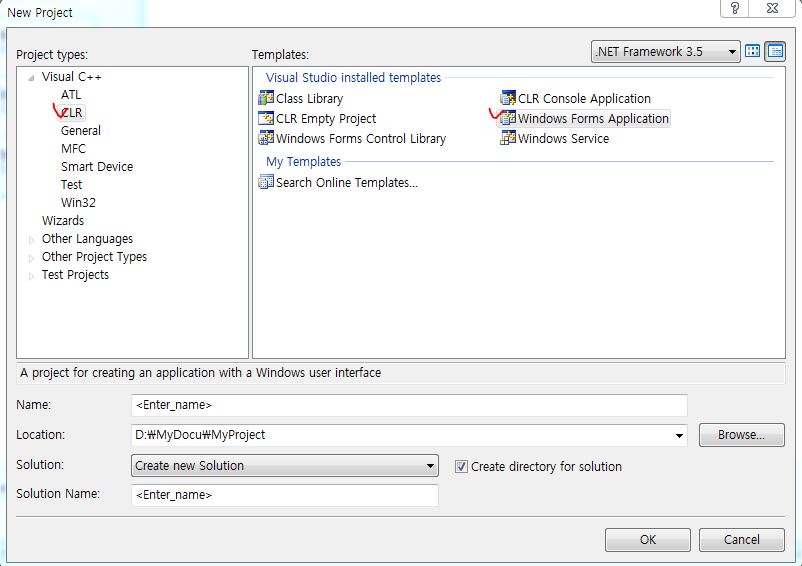Choose Windows Forms Control Library template icon
Viewport: 802px width, 566px height.
click(266, 138)
